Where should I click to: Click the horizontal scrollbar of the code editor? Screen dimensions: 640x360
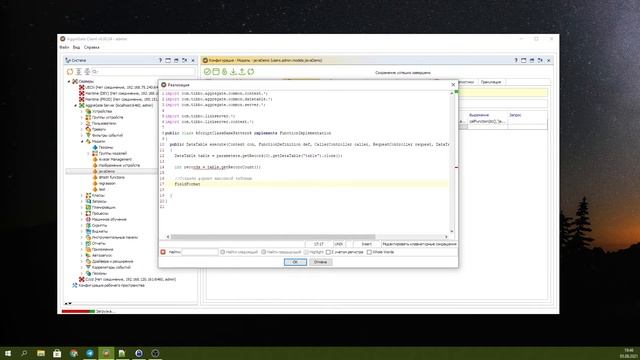click(273, 237)
